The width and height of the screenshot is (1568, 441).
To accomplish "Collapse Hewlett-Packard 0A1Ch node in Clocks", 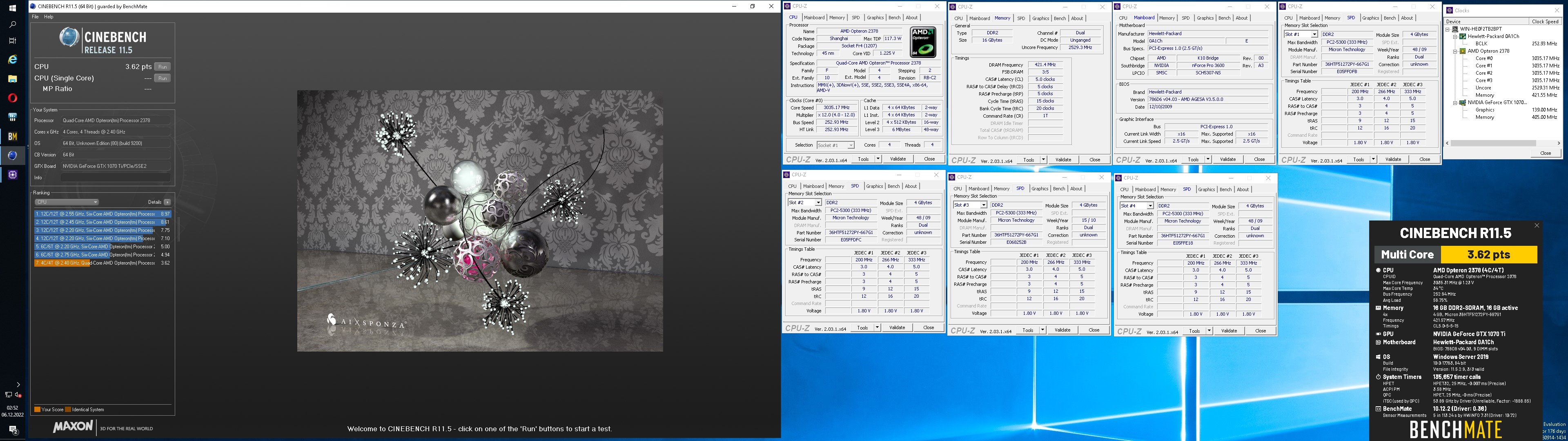I will pos(1455,37).
